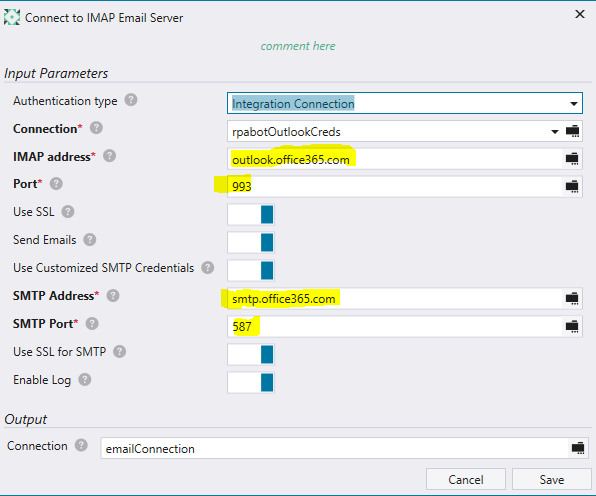Click inside the SMTP Port input field
The height and width of the screenshot is (496, 596).
395,326
